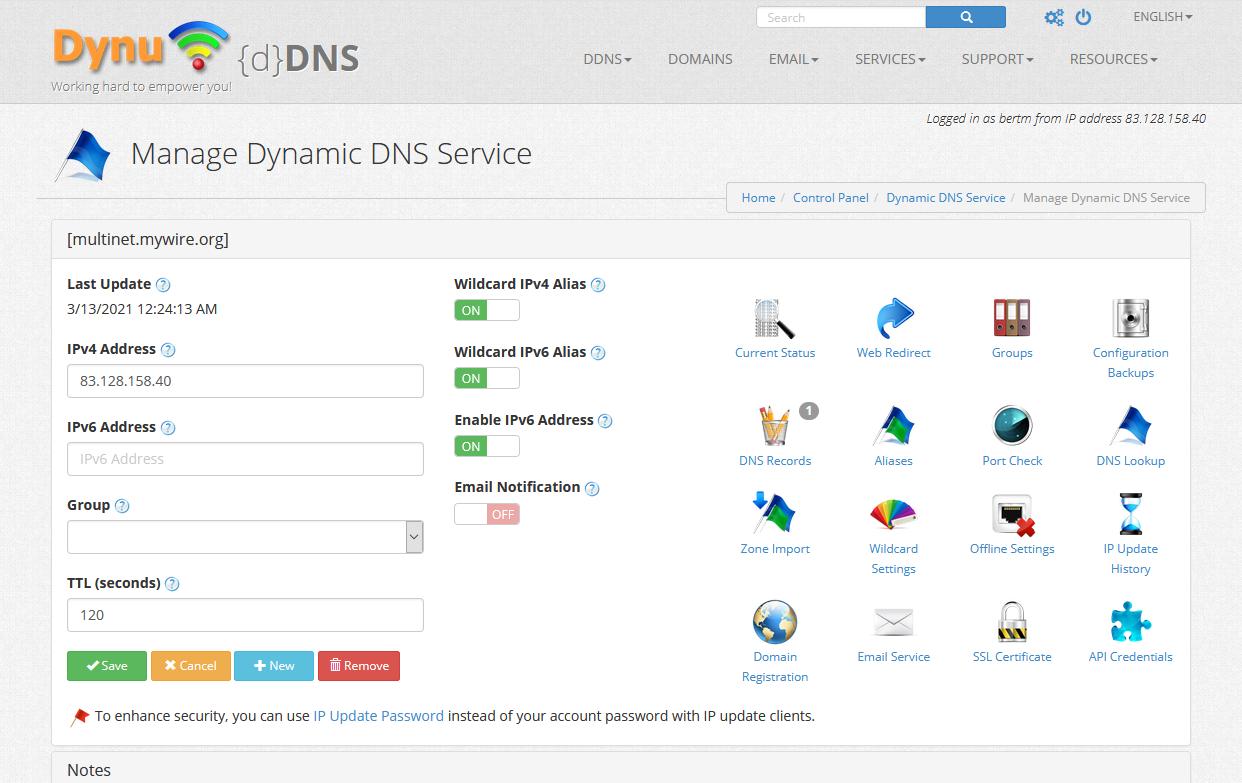Screen dimensions: 1242x783
Task: Open the Current Status icon
Action: [x=775, y=319]
